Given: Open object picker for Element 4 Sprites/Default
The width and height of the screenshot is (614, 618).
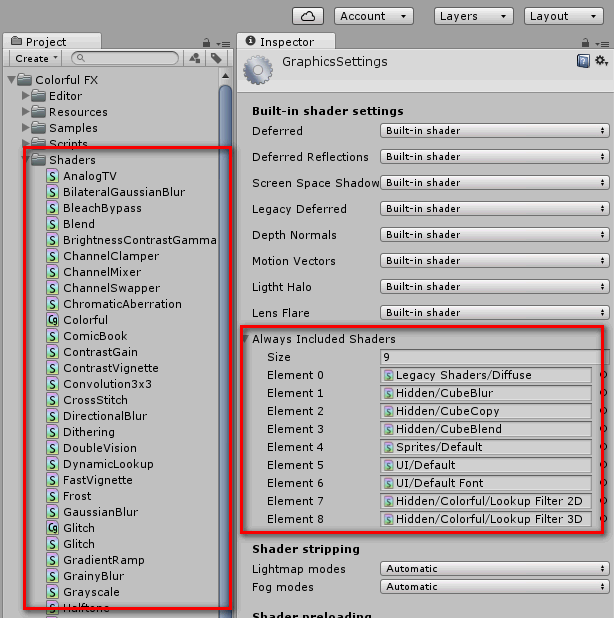Looking at the screenshot, I should (x=603, y=447).
